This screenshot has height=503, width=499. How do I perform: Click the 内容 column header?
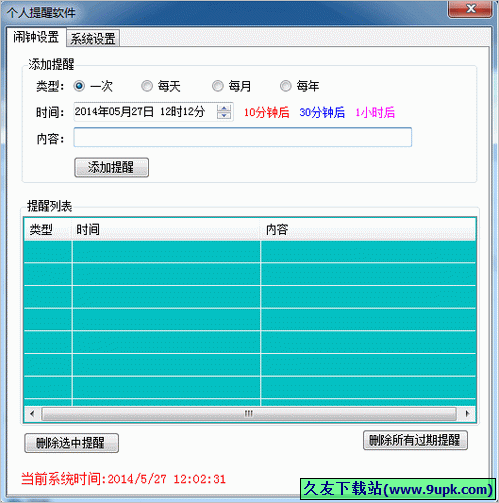368,229
